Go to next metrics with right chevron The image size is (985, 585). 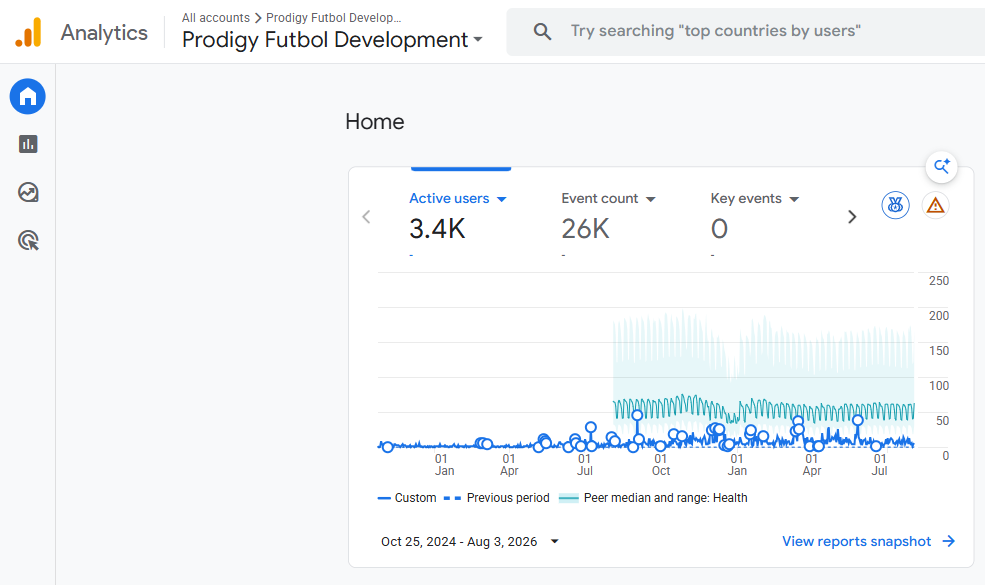pyautogui.click(x=852, y=217)
